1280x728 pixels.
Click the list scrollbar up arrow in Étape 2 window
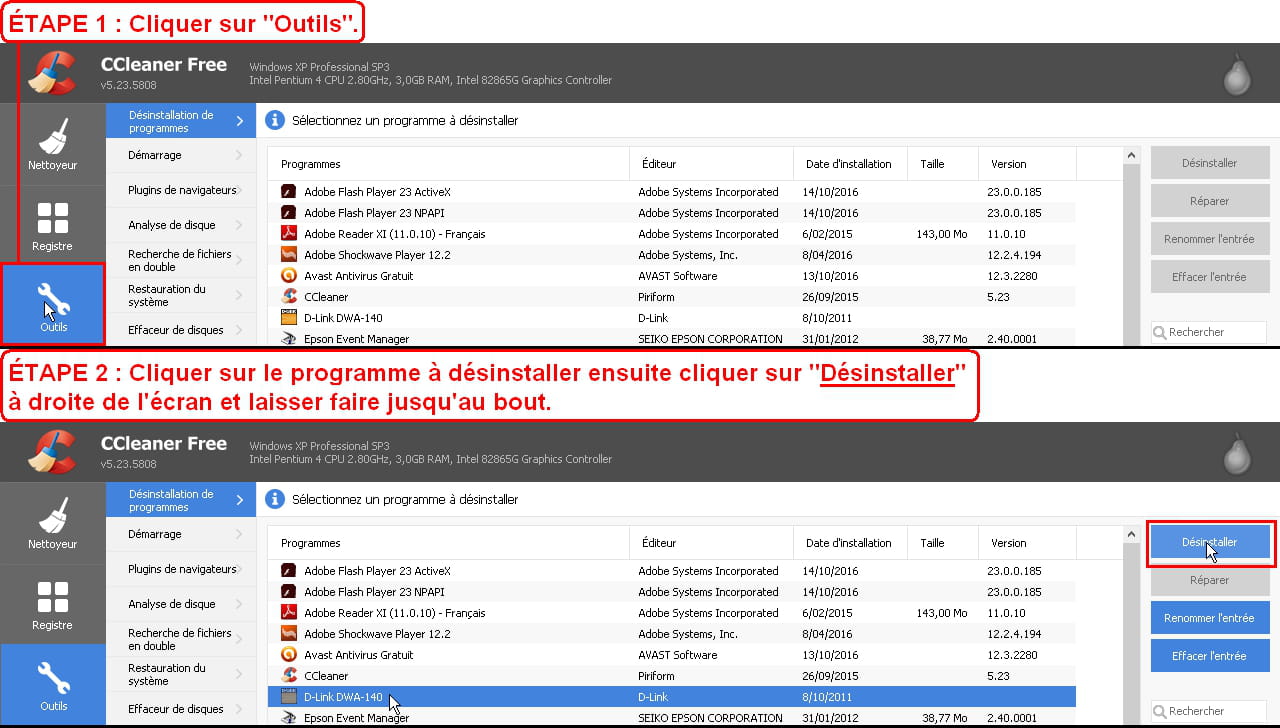pyautogui.click(x=1132, y=535)
